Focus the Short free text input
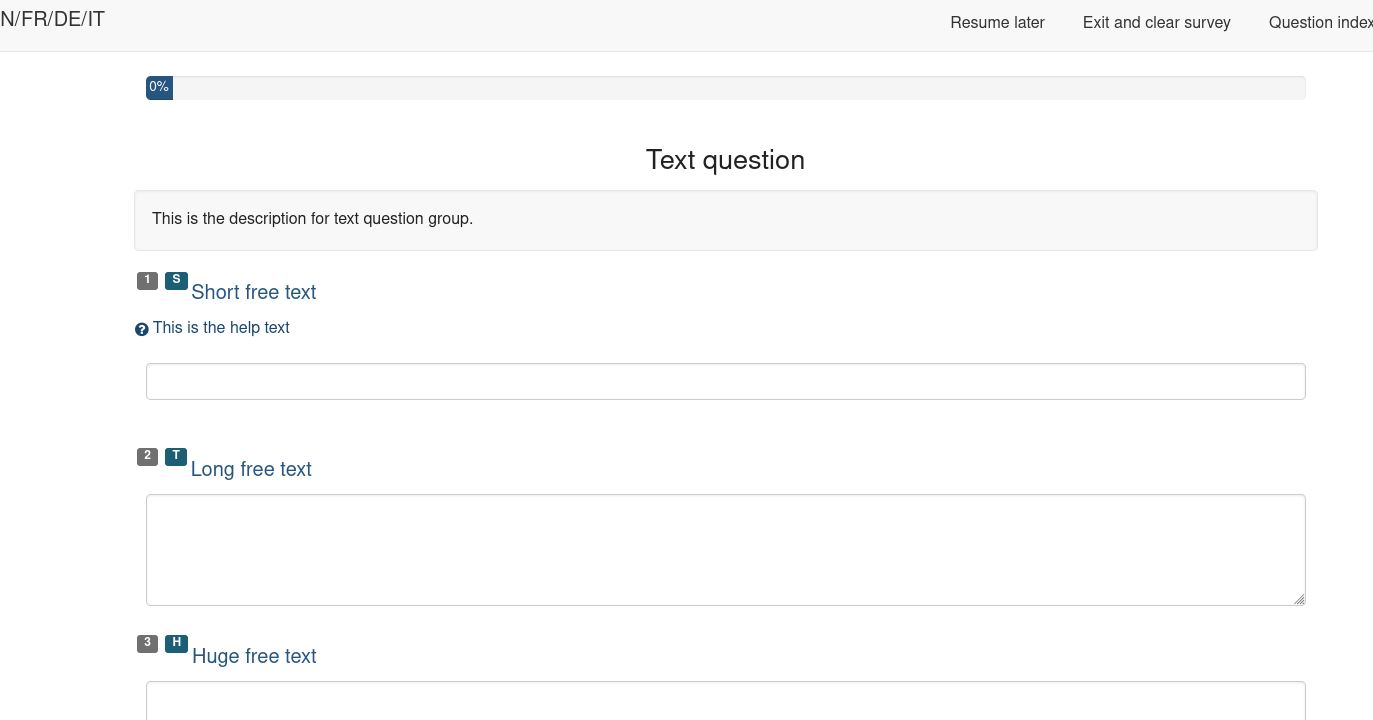1373x720 pixels. 725,381
